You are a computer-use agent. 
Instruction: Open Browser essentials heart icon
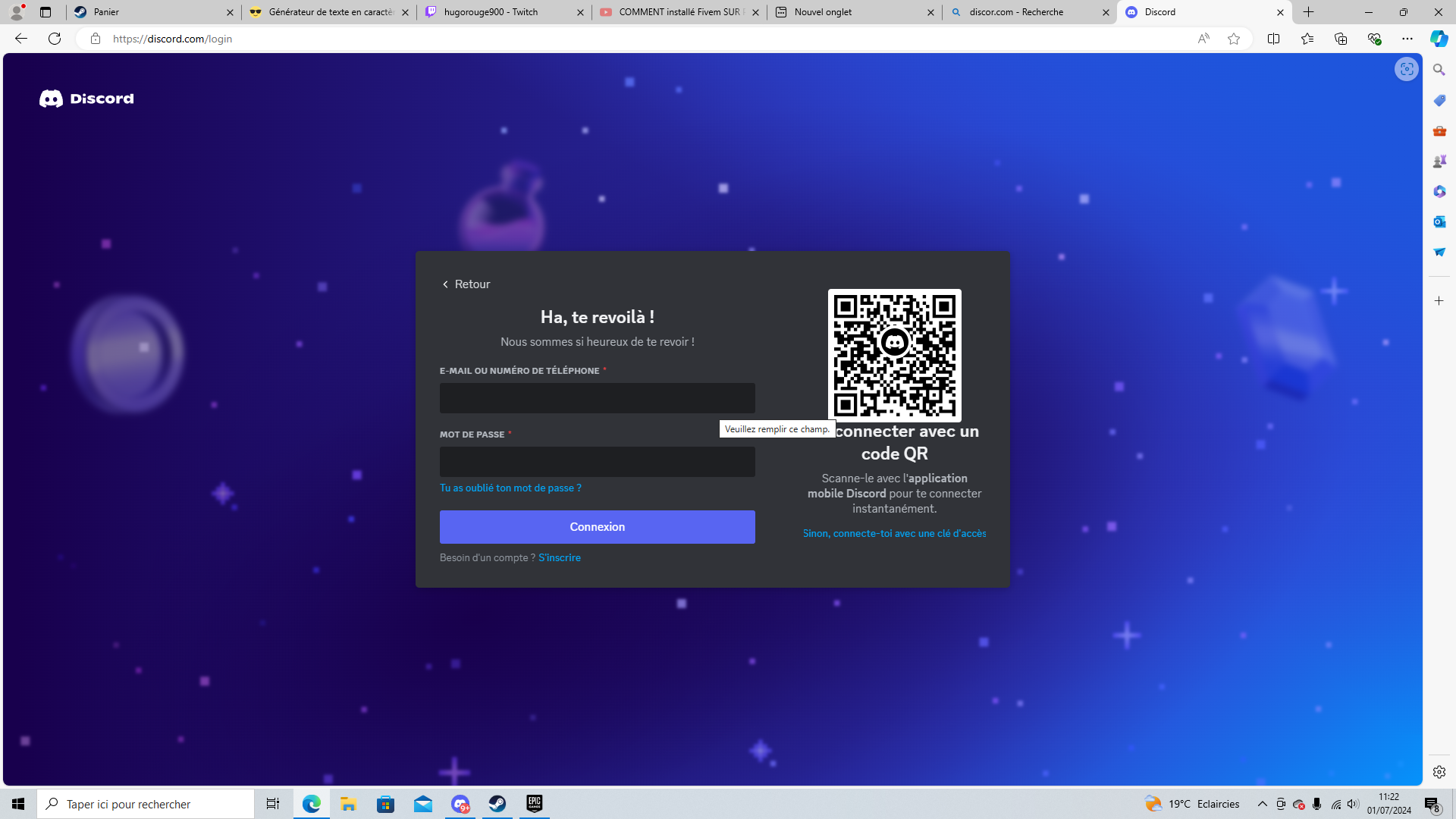click(x=1373, y=39)
